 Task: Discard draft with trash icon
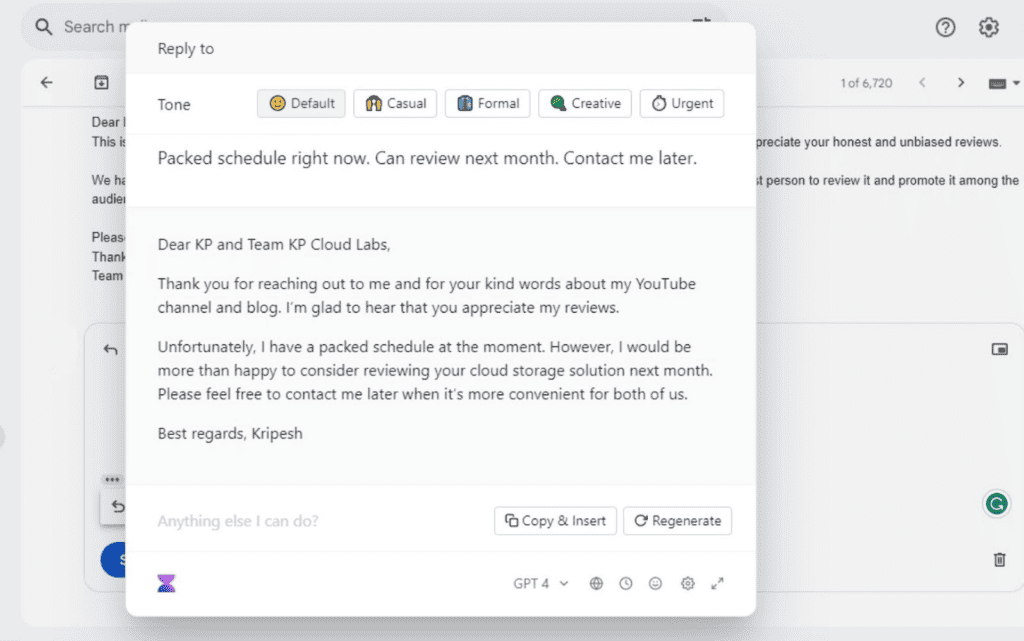point(999,559)
